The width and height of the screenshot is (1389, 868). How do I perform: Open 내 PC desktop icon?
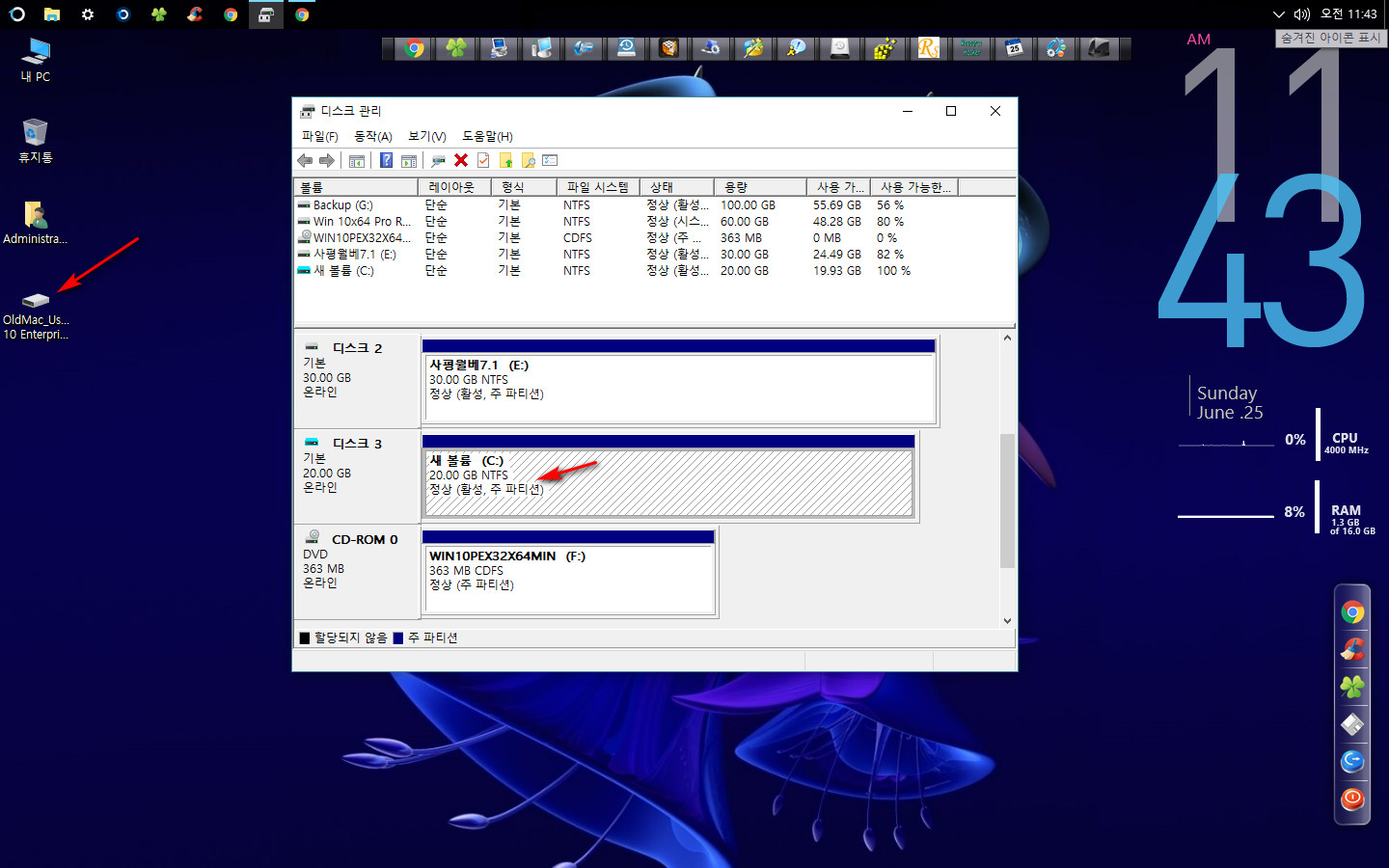(36, 60)
